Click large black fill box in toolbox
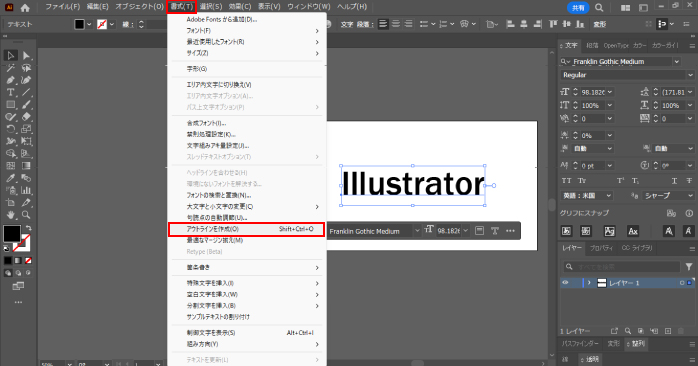698x366 pixels. pyautogui.click(x=12, y=233)
